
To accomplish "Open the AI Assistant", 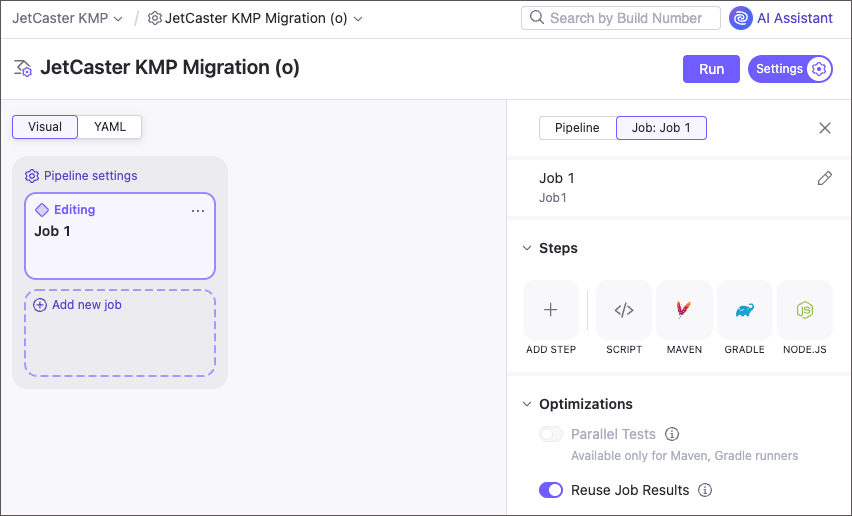I will [x=782, y=18].
